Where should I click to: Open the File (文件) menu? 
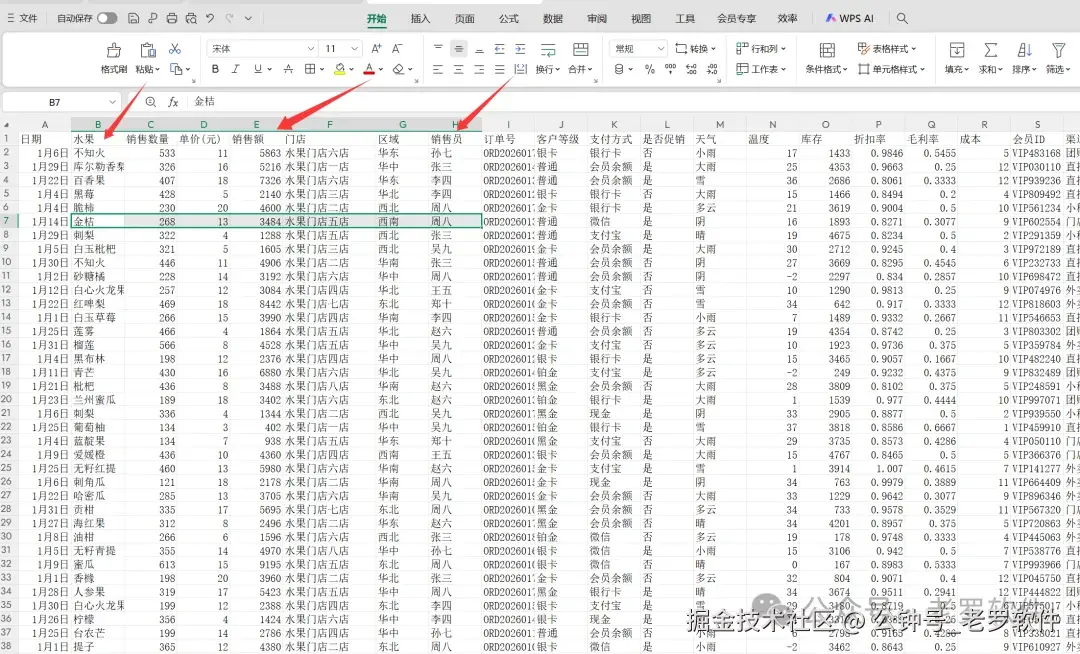(23, 19)
